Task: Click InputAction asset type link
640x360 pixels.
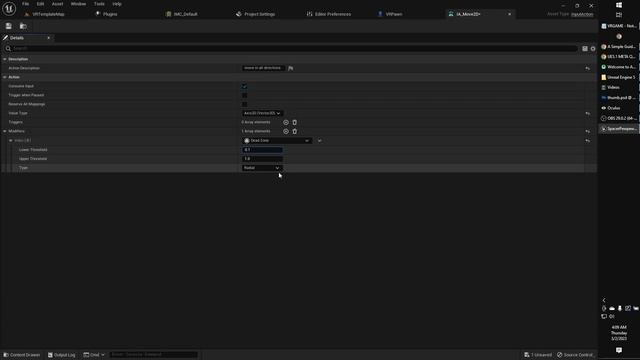Action: point(582,14)
